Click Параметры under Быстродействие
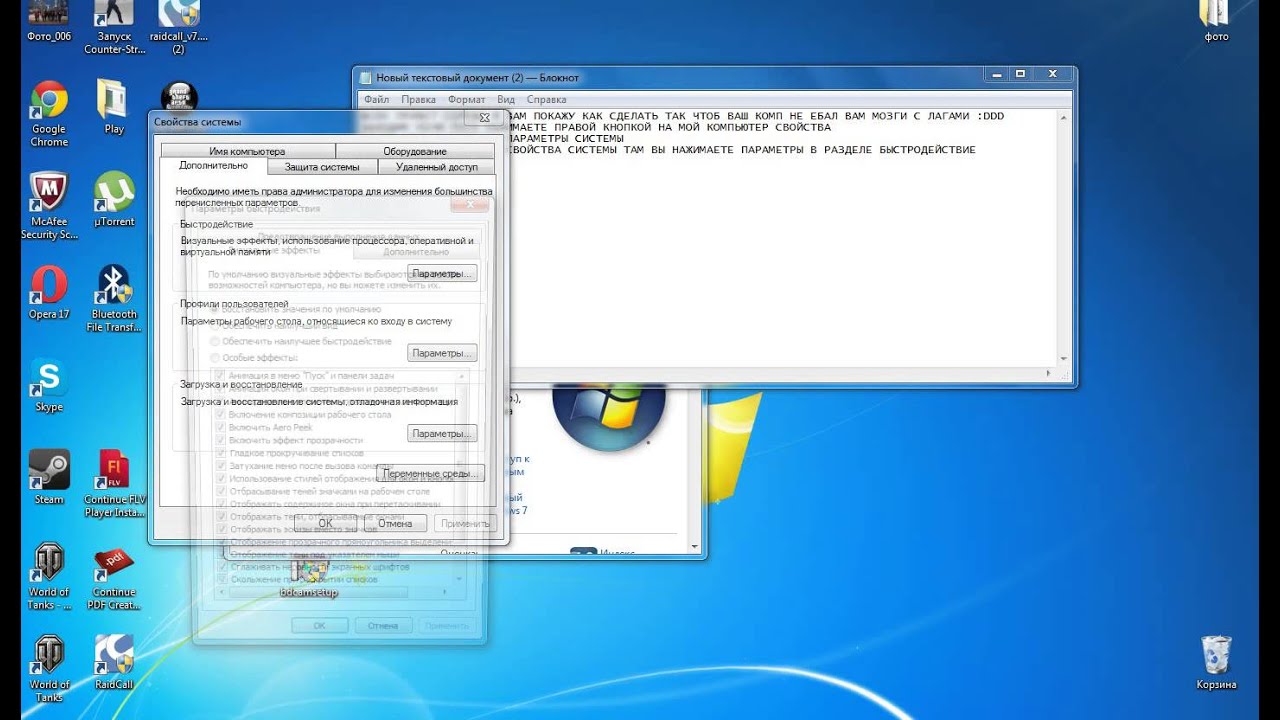Viewport: 1280px width, 720px height. coord(442,273)
